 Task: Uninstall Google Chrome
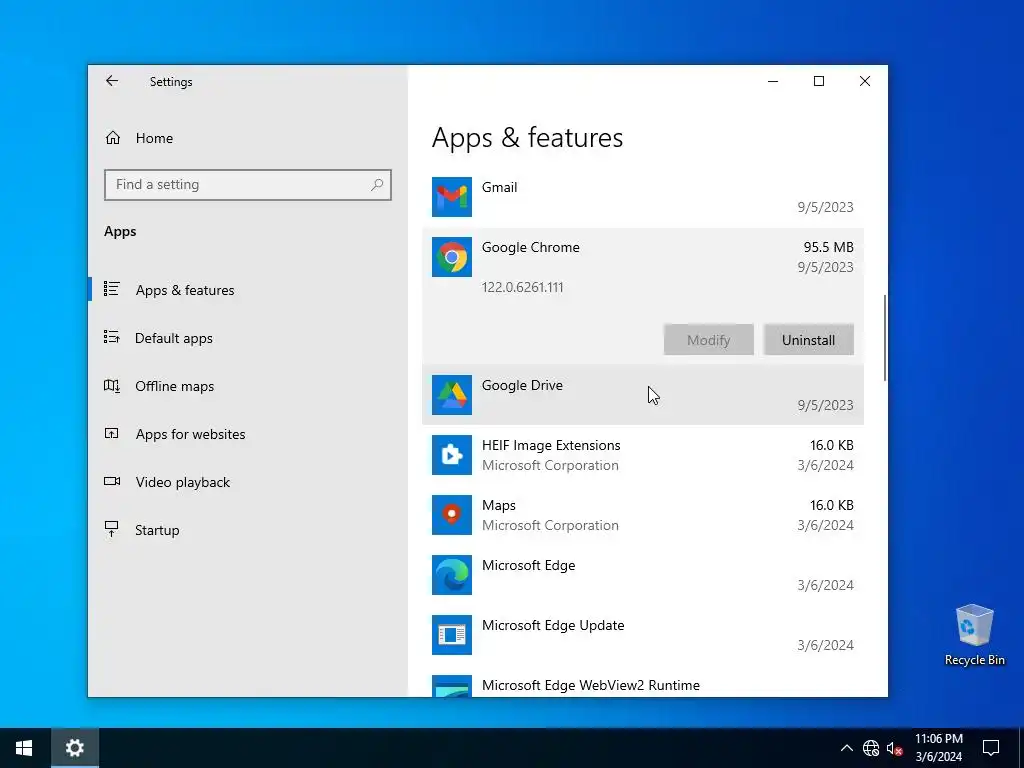808,340
